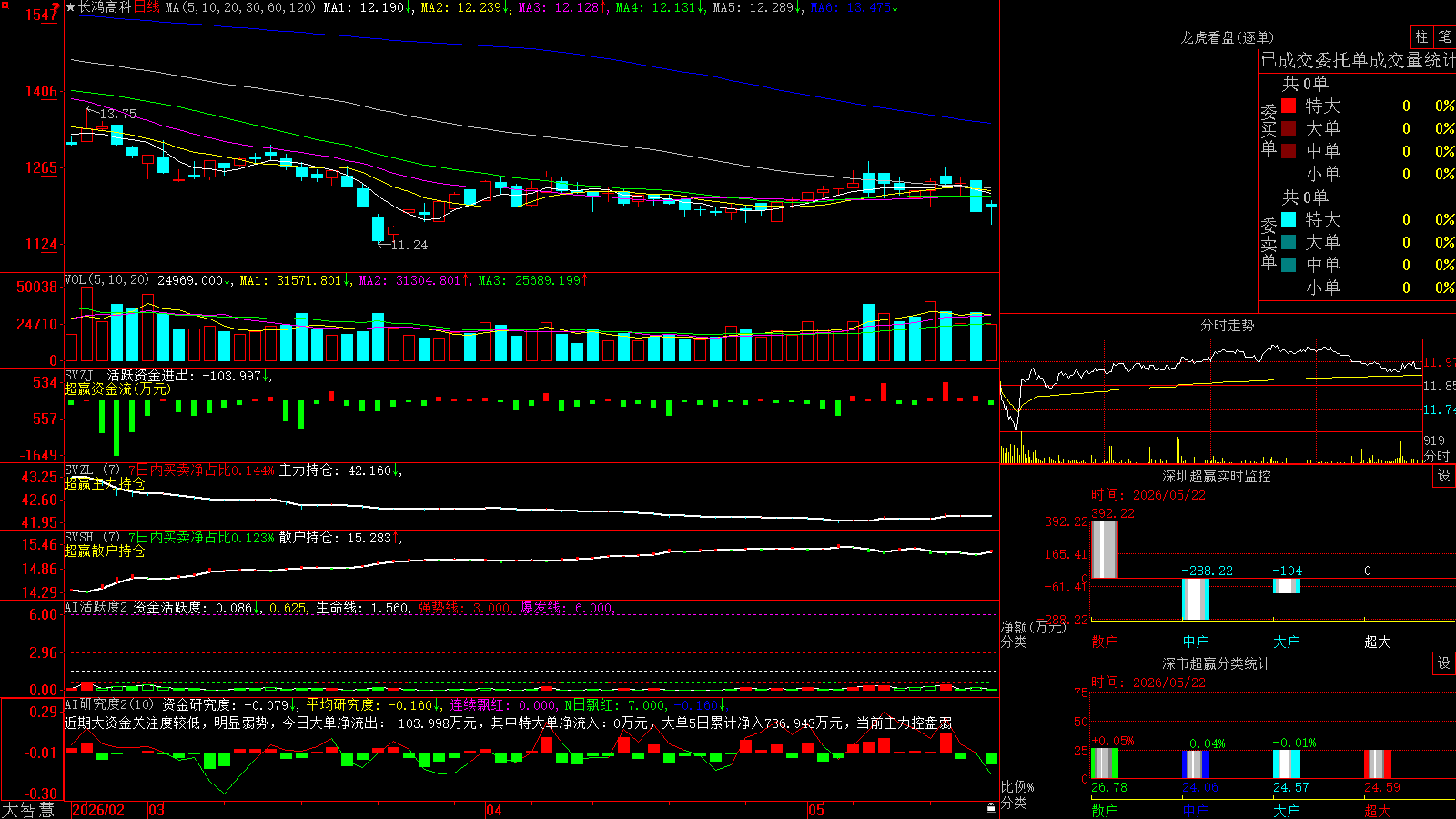The height and width of the screenshot is (819, 1456).
Task: Click cyan 中户 label in 深圳超赢实时监控
Action: [x=1196, y=642]
